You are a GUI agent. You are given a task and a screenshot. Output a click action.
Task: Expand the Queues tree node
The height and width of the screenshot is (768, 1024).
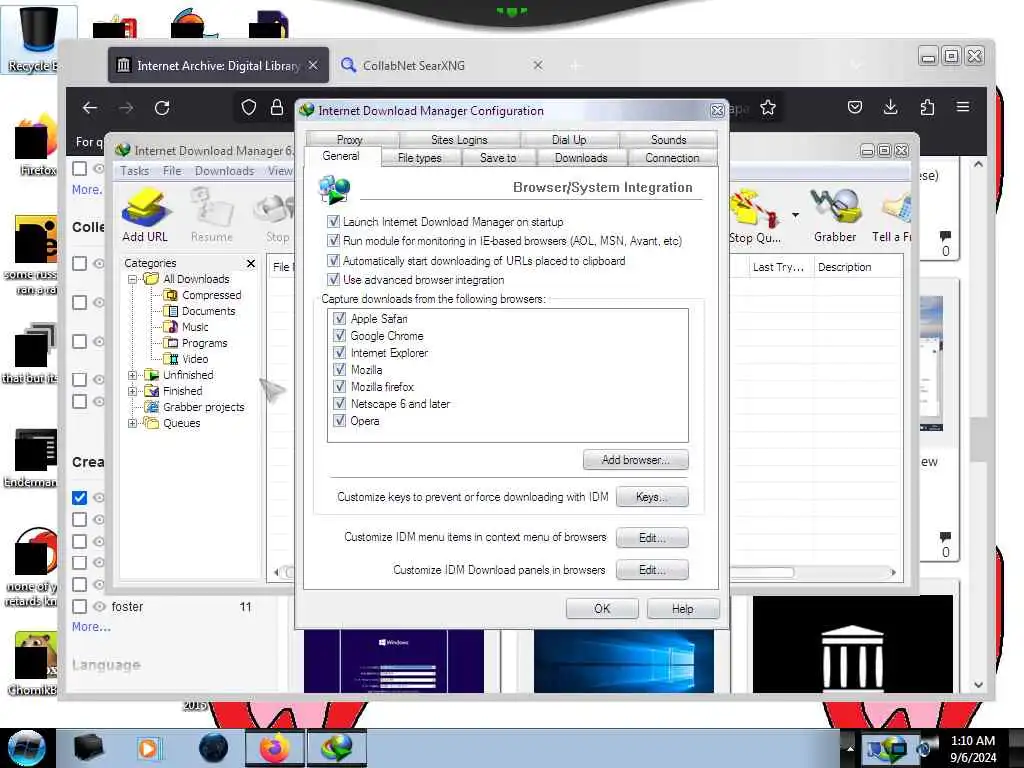(133, 423)
